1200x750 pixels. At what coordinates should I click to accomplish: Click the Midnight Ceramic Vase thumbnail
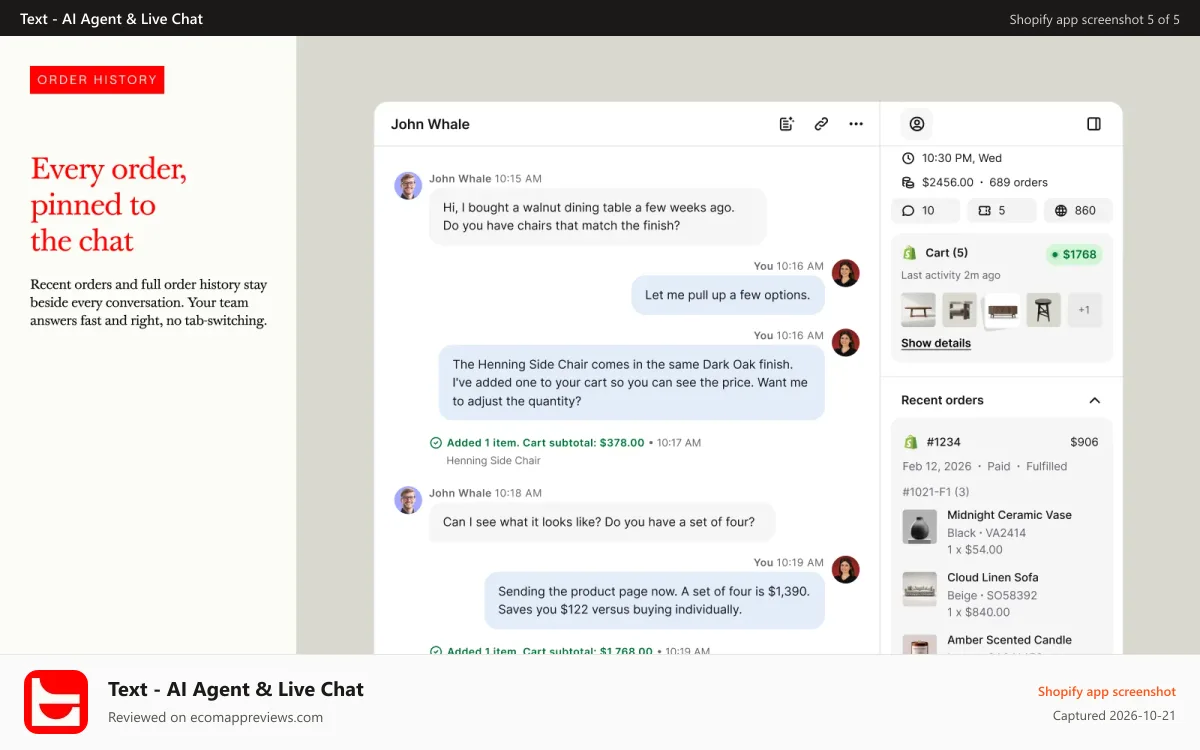coord(919,527)
